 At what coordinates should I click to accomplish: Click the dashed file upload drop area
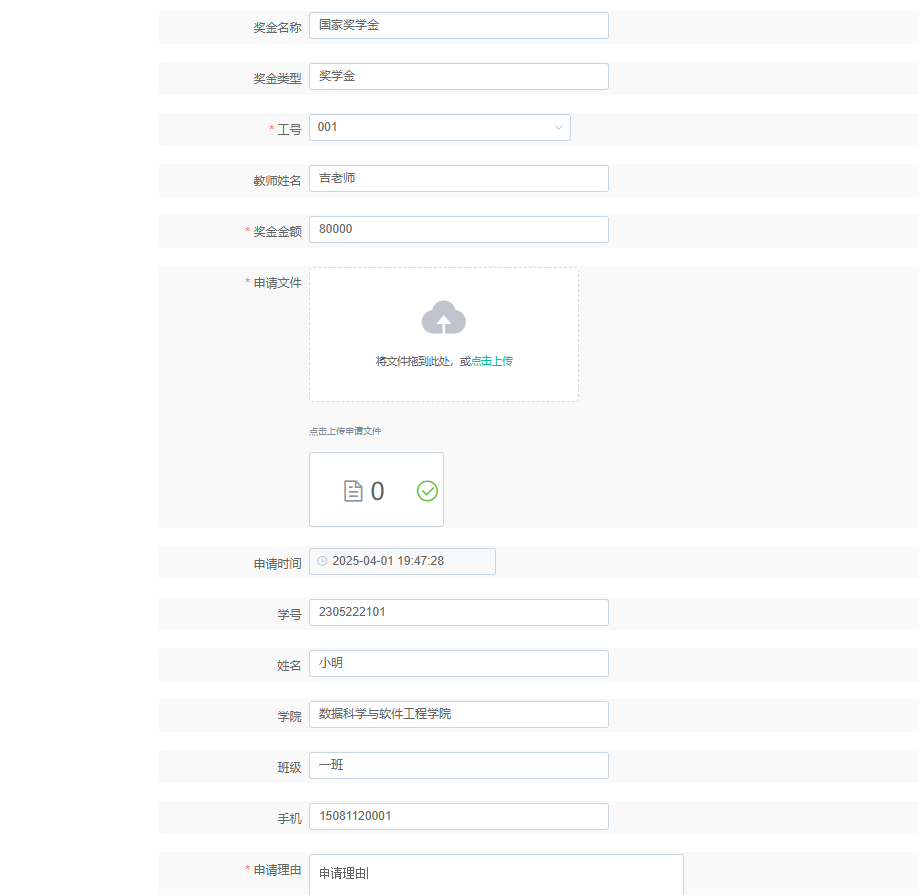[x=444, y=335]
